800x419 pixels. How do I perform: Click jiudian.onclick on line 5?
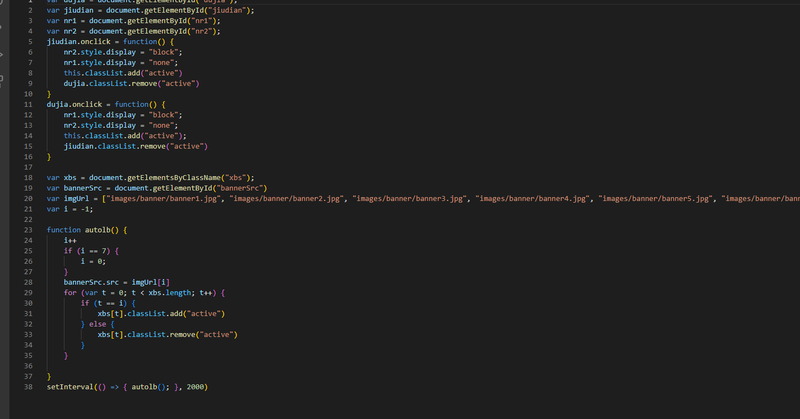pyautogui.click(x=79, y=42)
